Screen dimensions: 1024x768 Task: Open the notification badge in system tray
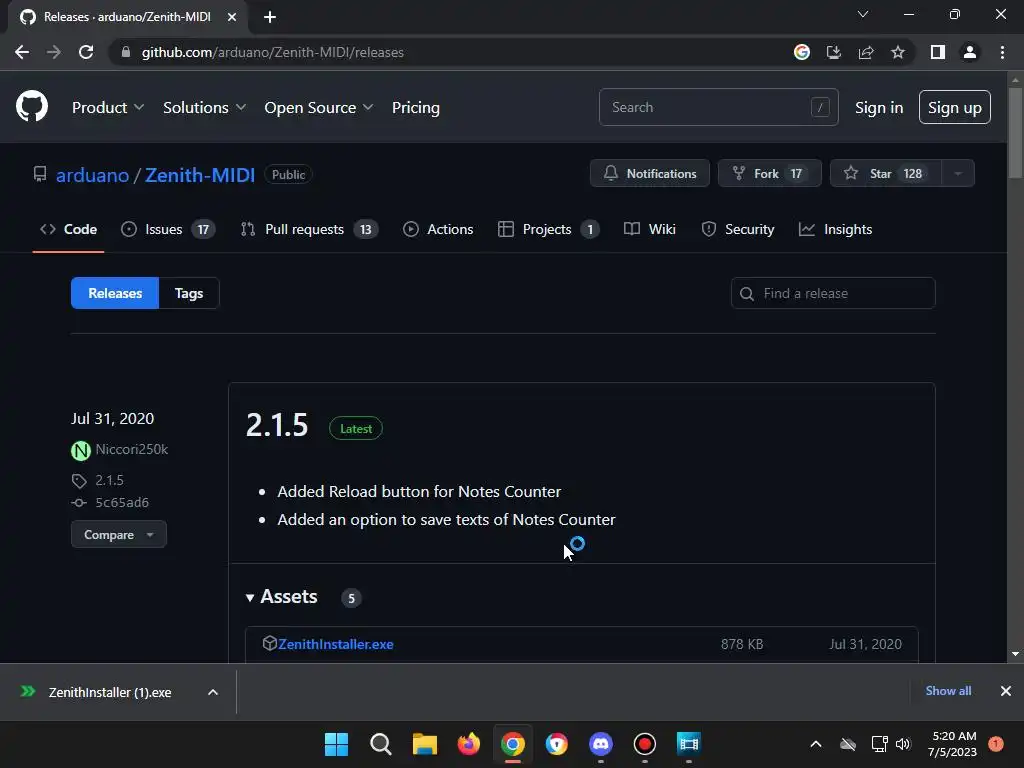996,744
